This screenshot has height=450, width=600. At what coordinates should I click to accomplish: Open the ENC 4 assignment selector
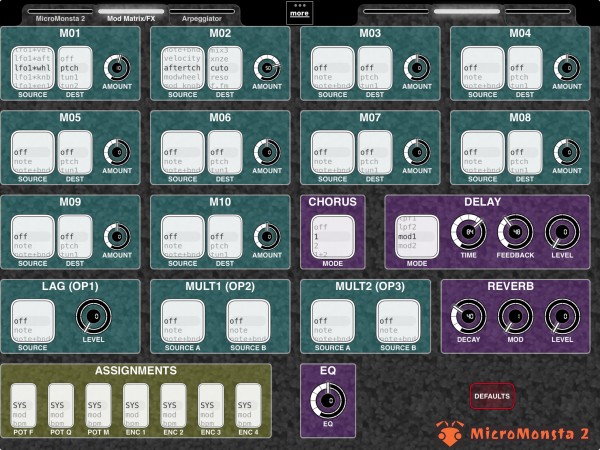(x=248, y=406)
